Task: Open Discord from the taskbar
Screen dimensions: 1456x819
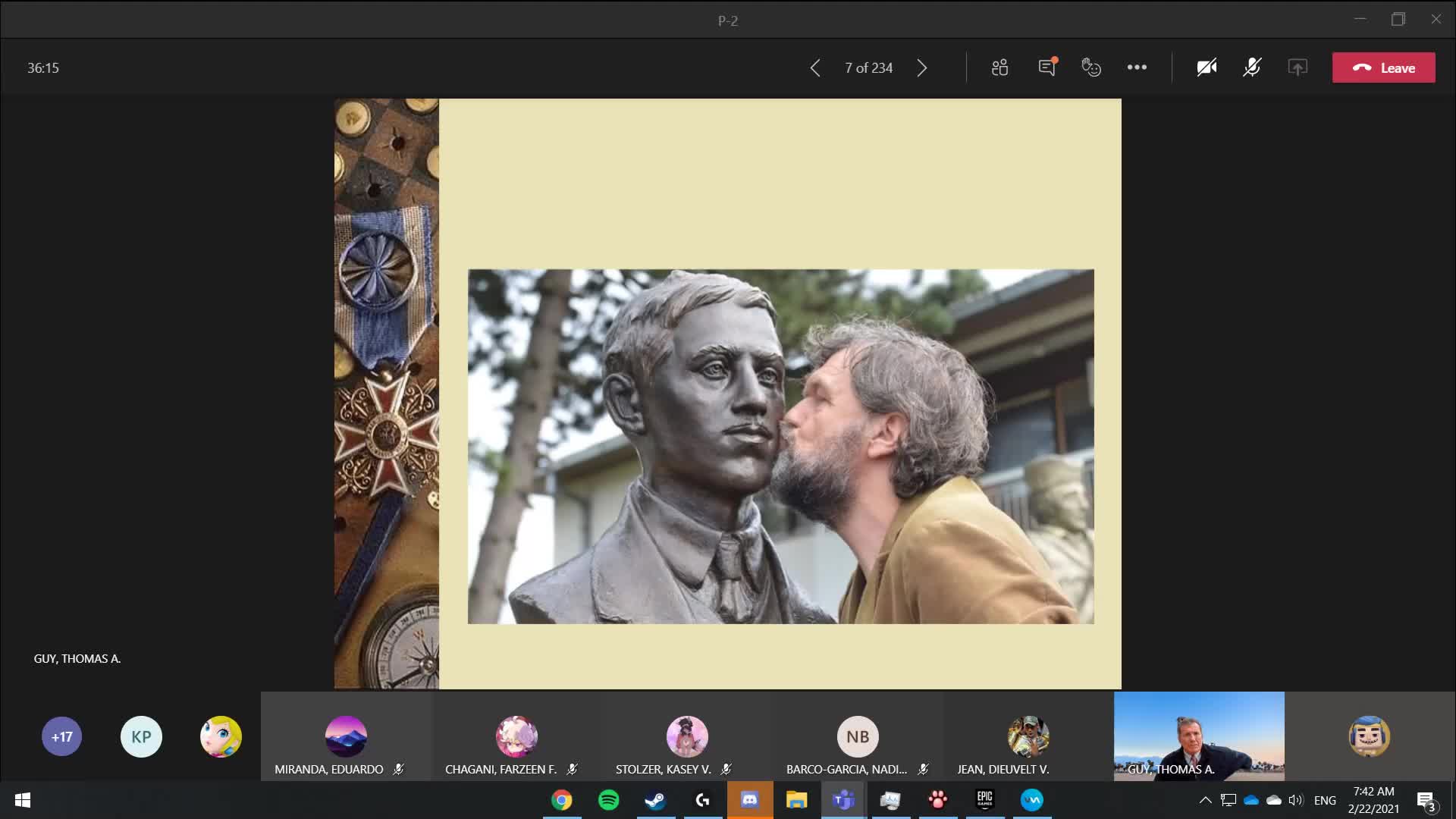Action: (749, 800)
